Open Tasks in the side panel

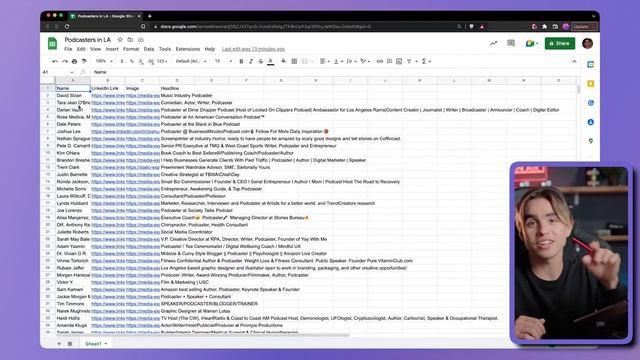coord(590,103)
